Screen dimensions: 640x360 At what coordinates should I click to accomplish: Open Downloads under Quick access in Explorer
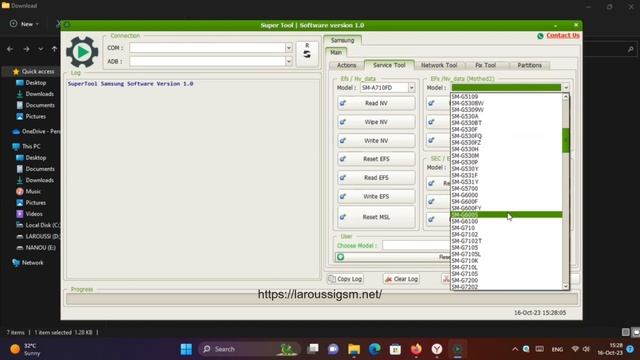click(39, 94)
